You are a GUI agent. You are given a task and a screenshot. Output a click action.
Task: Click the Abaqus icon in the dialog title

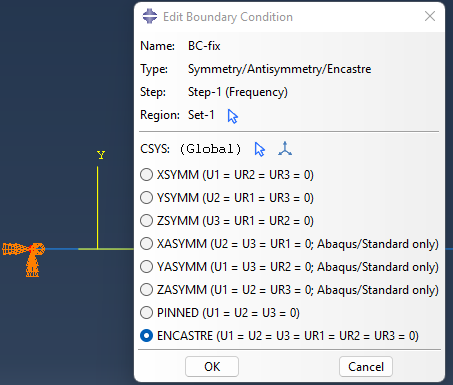pyautogui.click(x=150, y=16)
